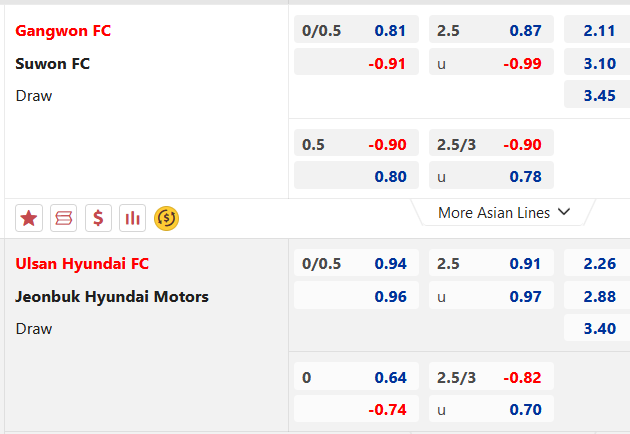Open the bar chart statistics icon
The image size is (630, 434).
point(133,218)
